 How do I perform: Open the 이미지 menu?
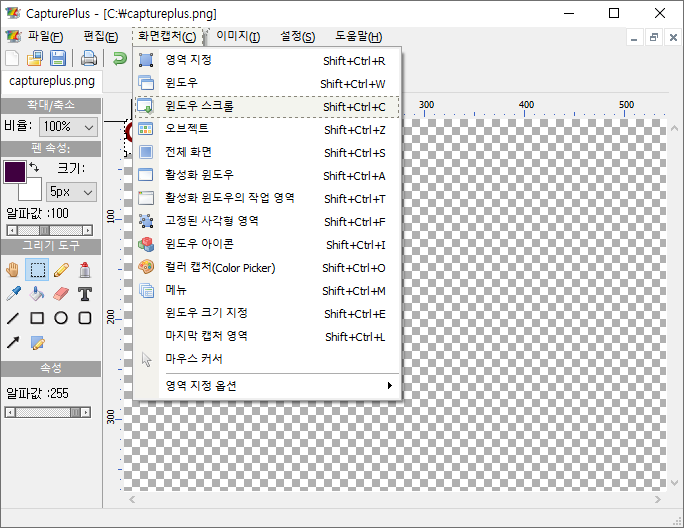[x=238, y=37]
